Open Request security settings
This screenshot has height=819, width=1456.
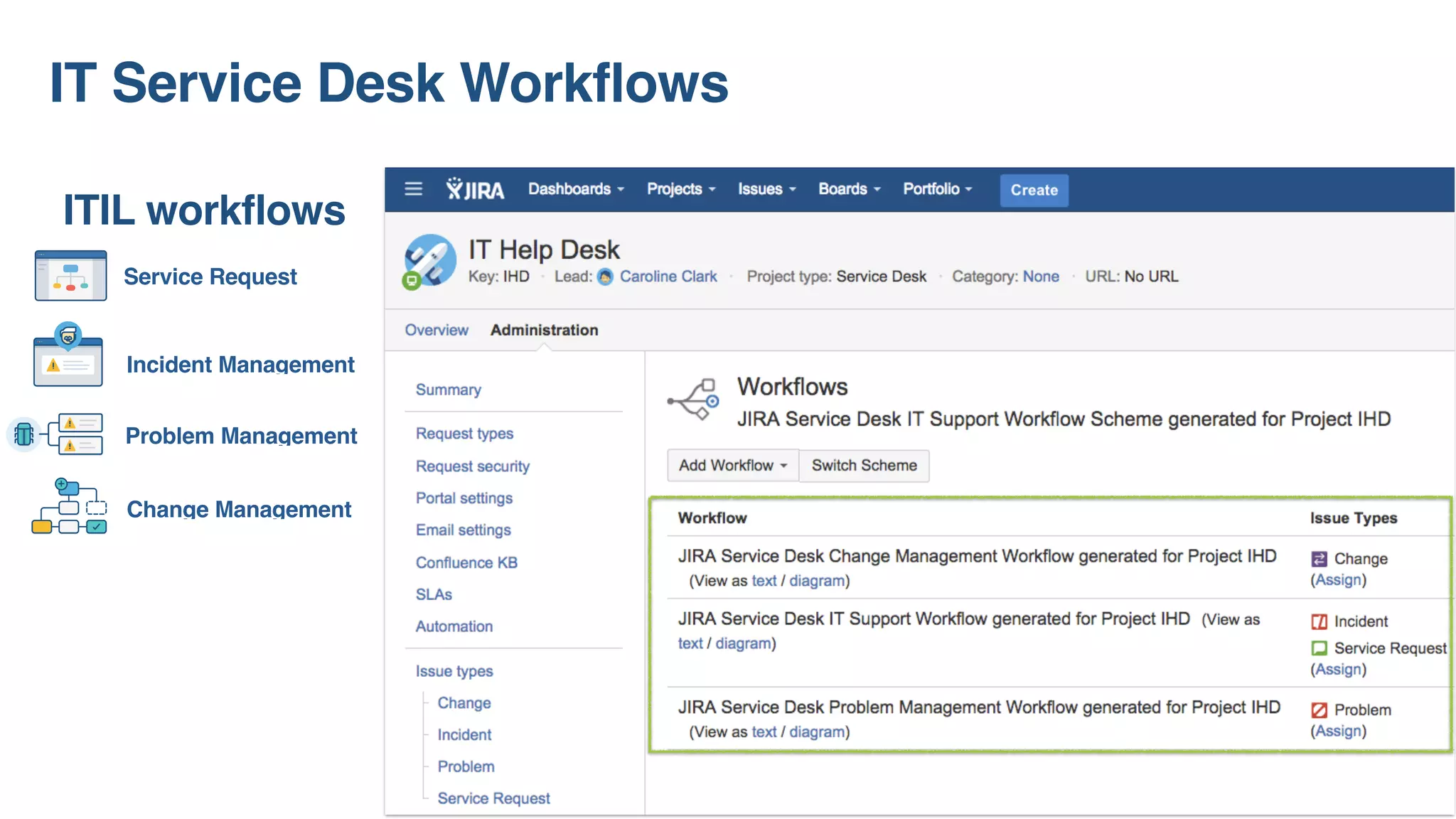click(x=473, y=466)
